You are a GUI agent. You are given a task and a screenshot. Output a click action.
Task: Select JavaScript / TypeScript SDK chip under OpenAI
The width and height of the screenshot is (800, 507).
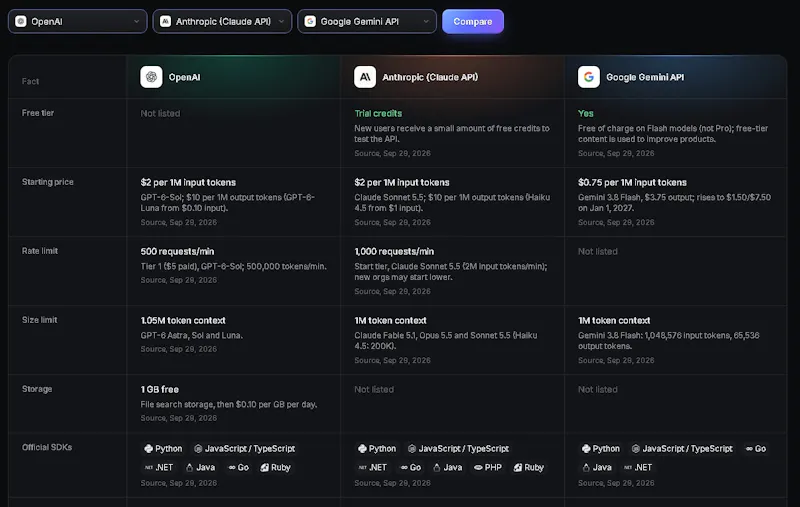pyautogui.click(x=245, y=449)
